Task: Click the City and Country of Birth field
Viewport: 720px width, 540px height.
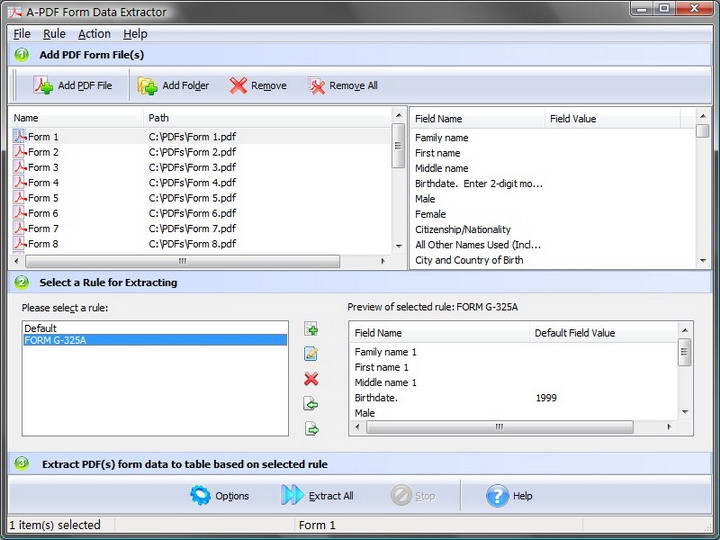Action: [553, 260]
